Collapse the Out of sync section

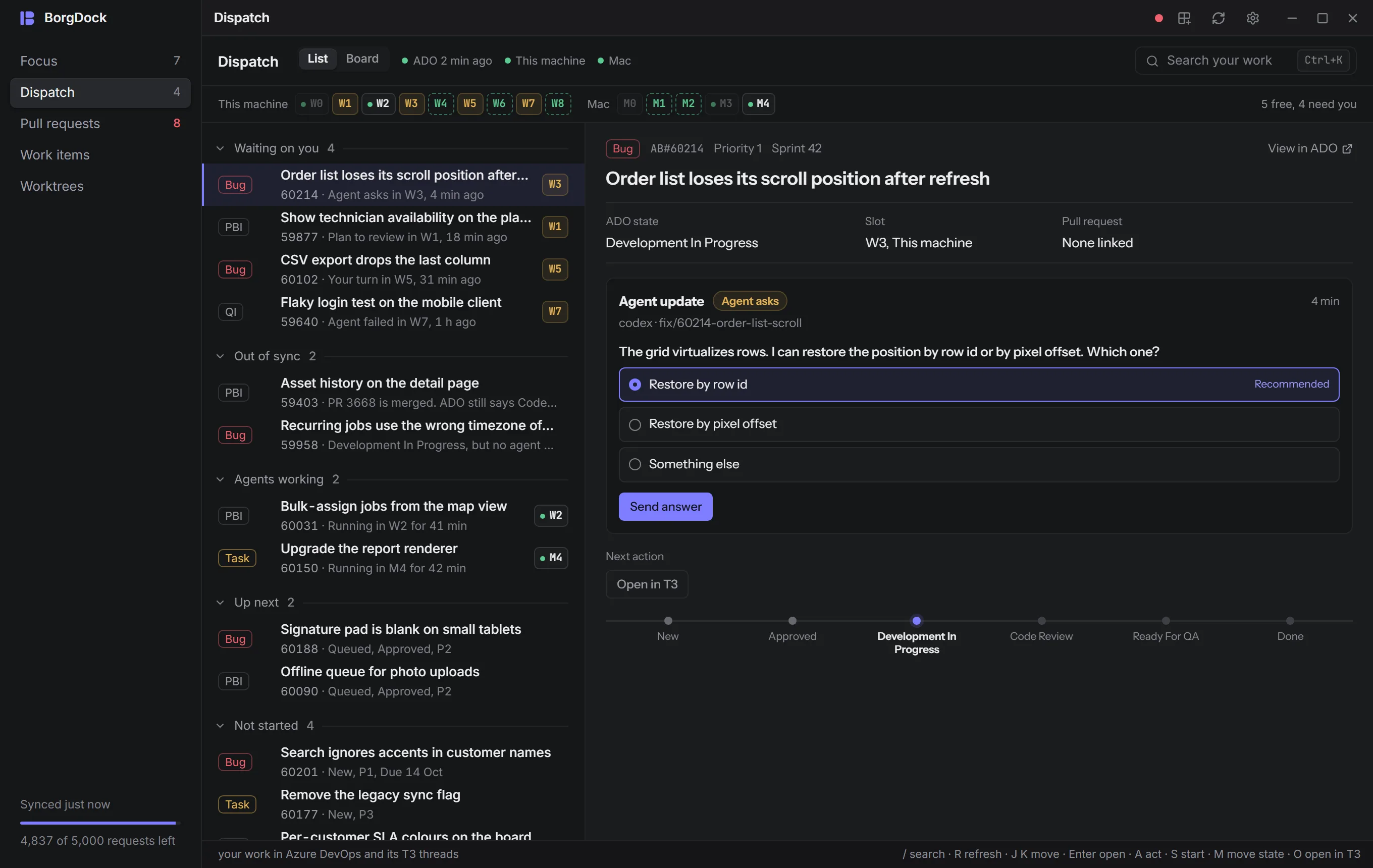(x=220, y=356)
